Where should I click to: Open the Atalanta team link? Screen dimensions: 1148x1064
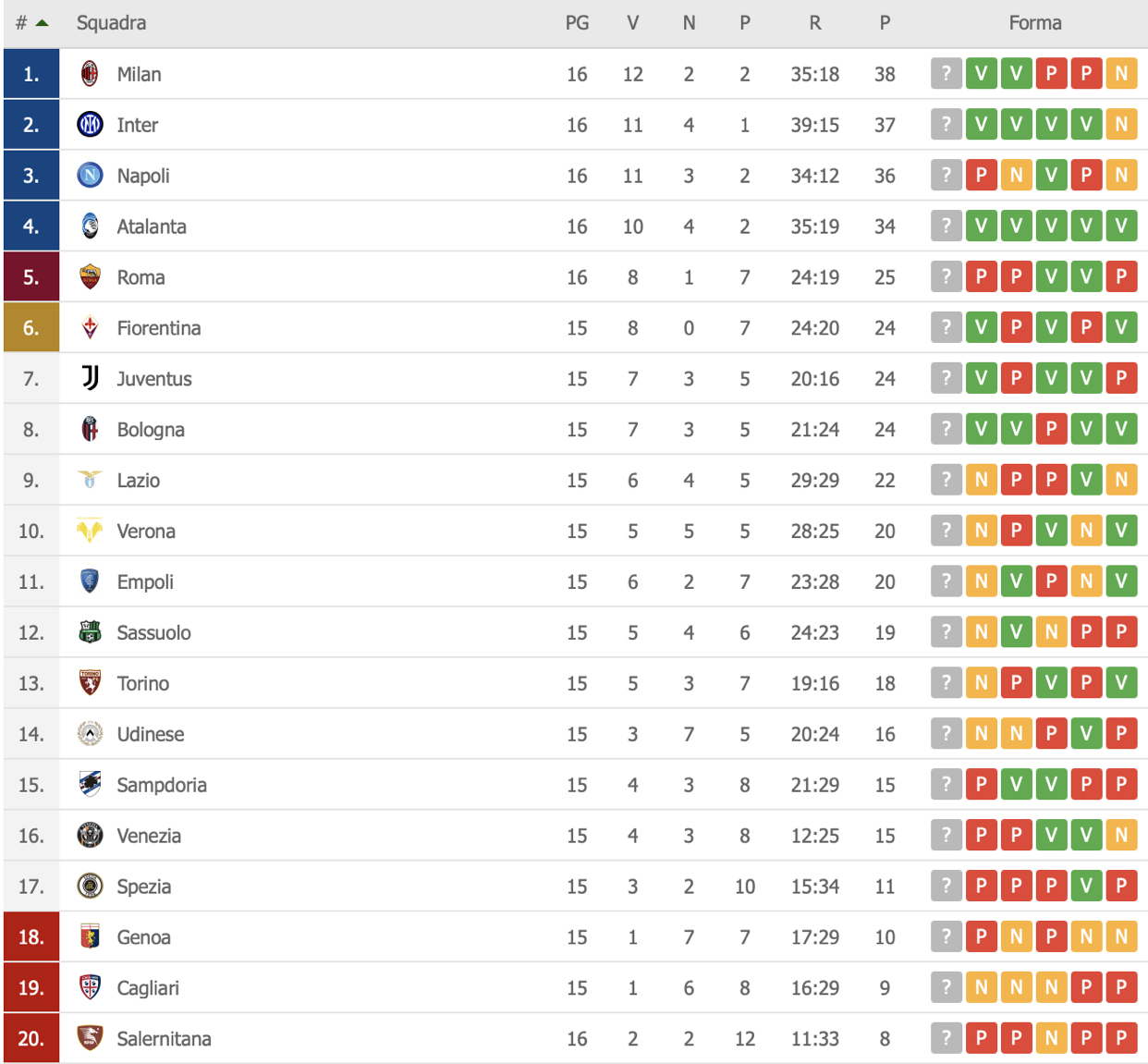pos(152,226)
